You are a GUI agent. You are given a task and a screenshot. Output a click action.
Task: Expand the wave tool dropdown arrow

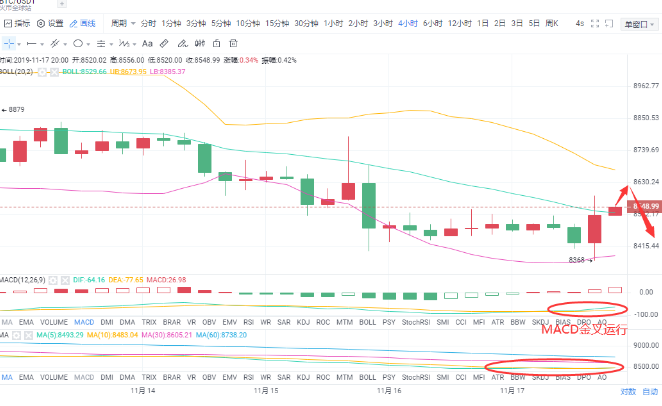tap(134, 44)
